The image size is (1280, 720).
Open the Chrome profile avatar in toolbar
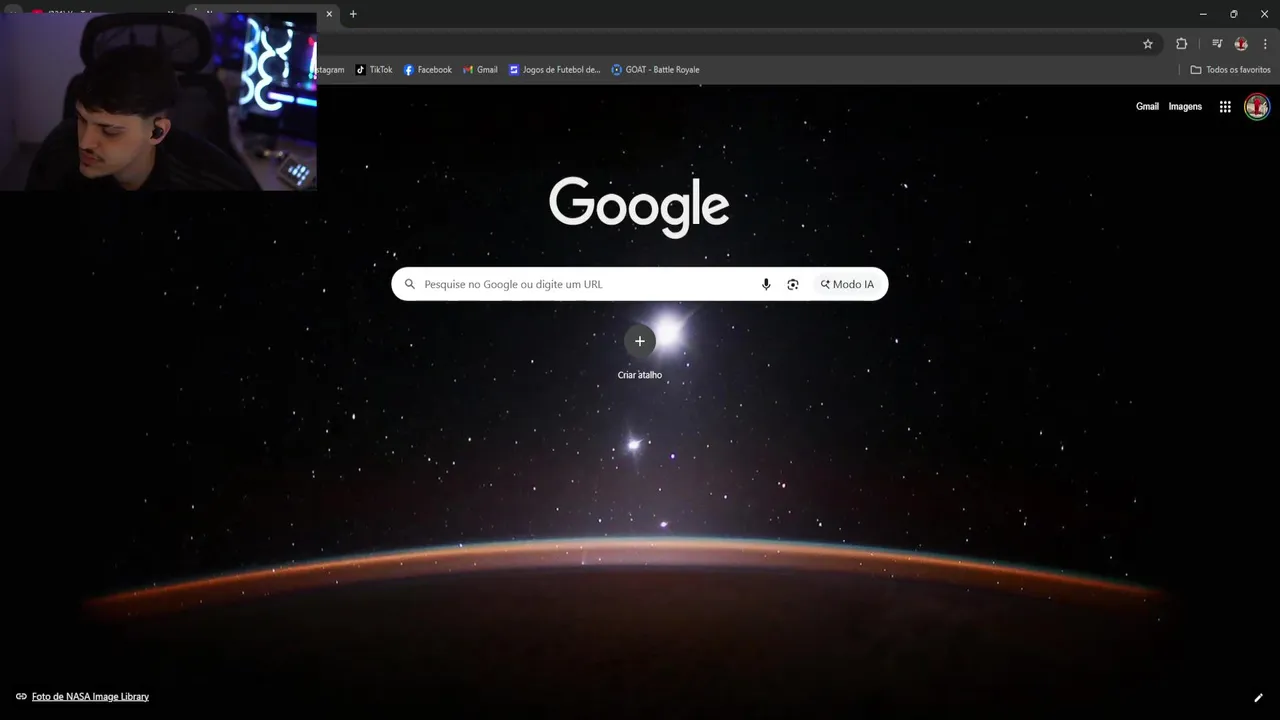[1241, 44]
